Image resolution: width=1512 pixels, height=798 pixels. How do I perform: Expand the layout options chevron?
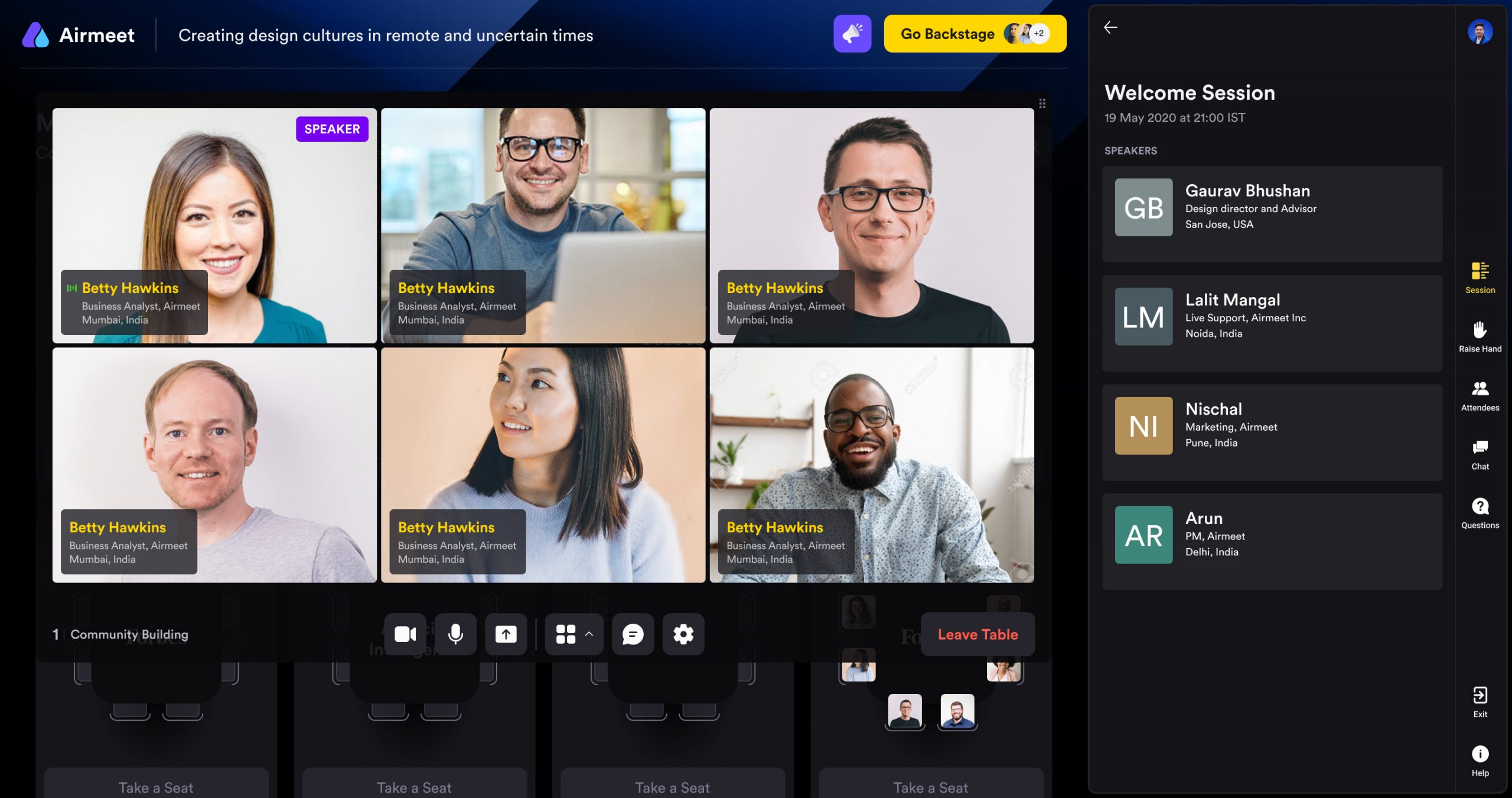click(589, 634)
